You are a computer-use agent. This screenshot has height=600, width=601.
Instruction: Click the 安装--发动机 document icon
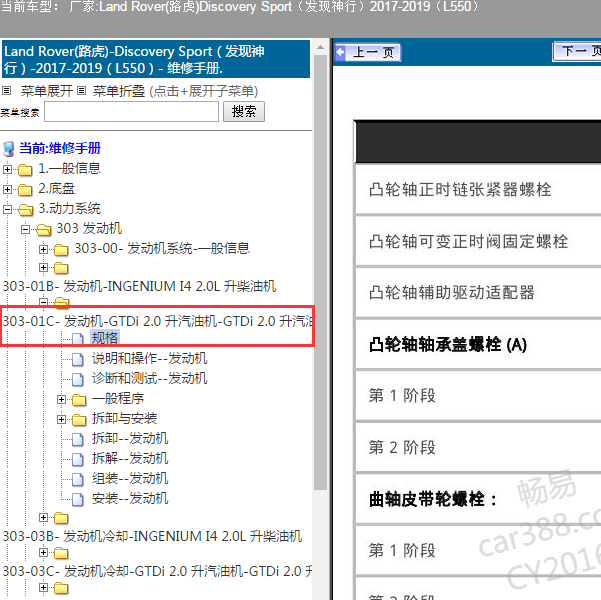click(78, 499)
